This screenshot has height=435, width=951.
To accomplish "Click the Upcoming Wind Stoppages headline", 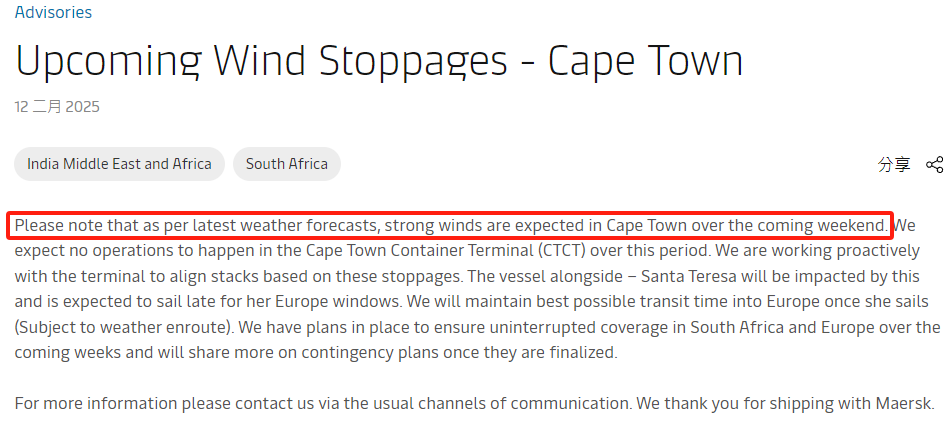I will 378,61.
